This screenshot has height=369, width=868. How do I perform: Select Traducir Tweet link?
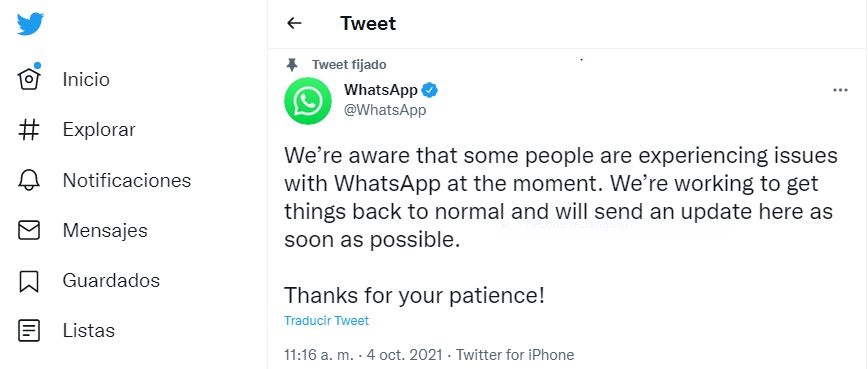click(327, 320)
